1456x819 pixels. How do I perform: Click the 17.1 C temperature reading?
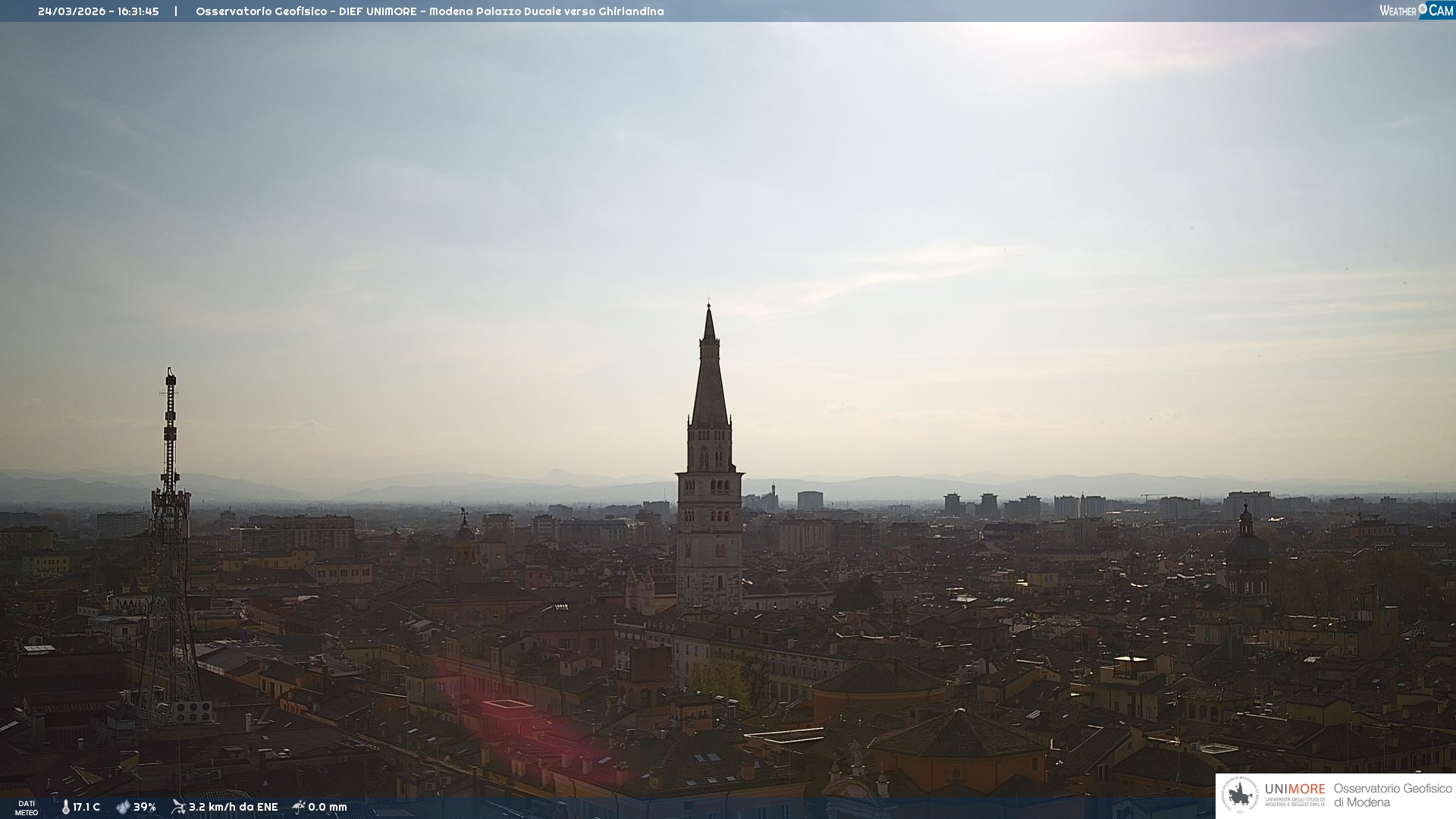(86, 807)
